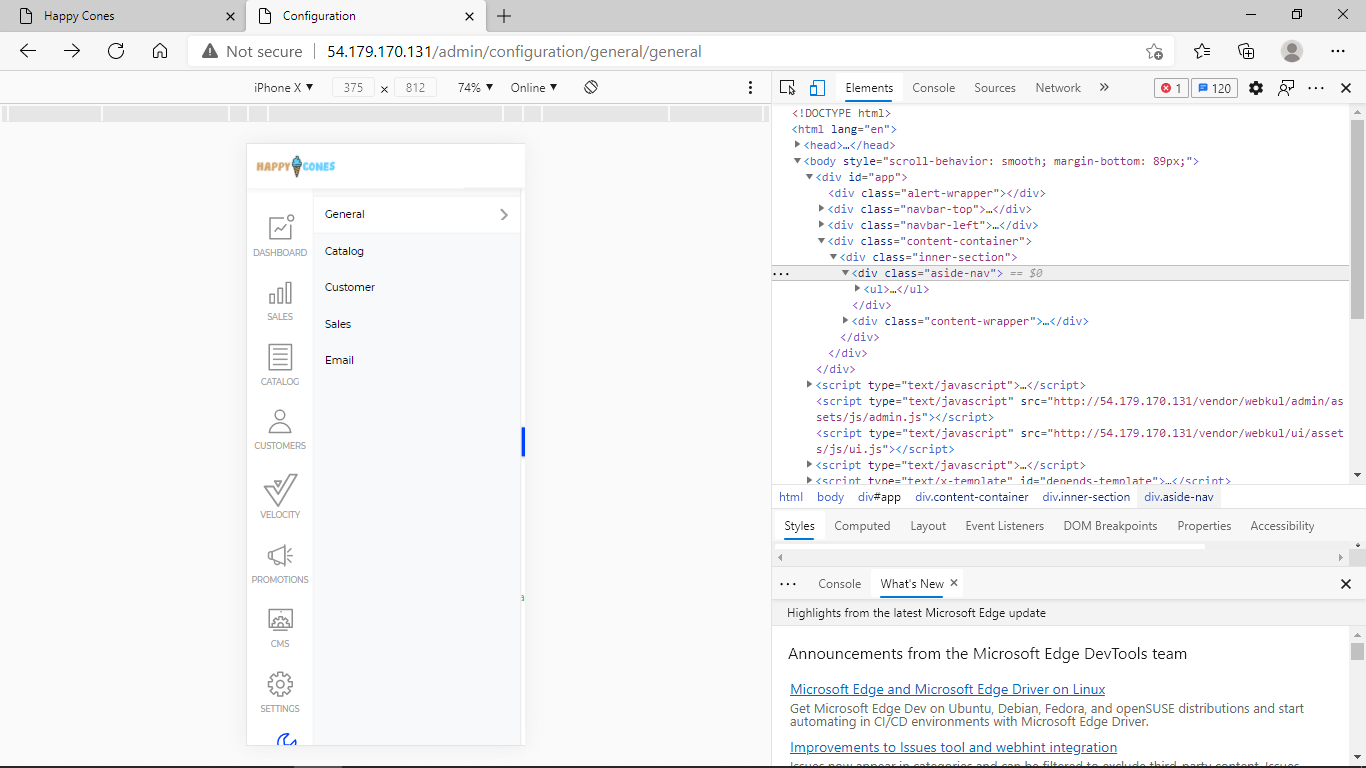Open DevTools settings gear icon
Screen dimensions: 1366x768
pyautogui.click(x=1256, y=88)
